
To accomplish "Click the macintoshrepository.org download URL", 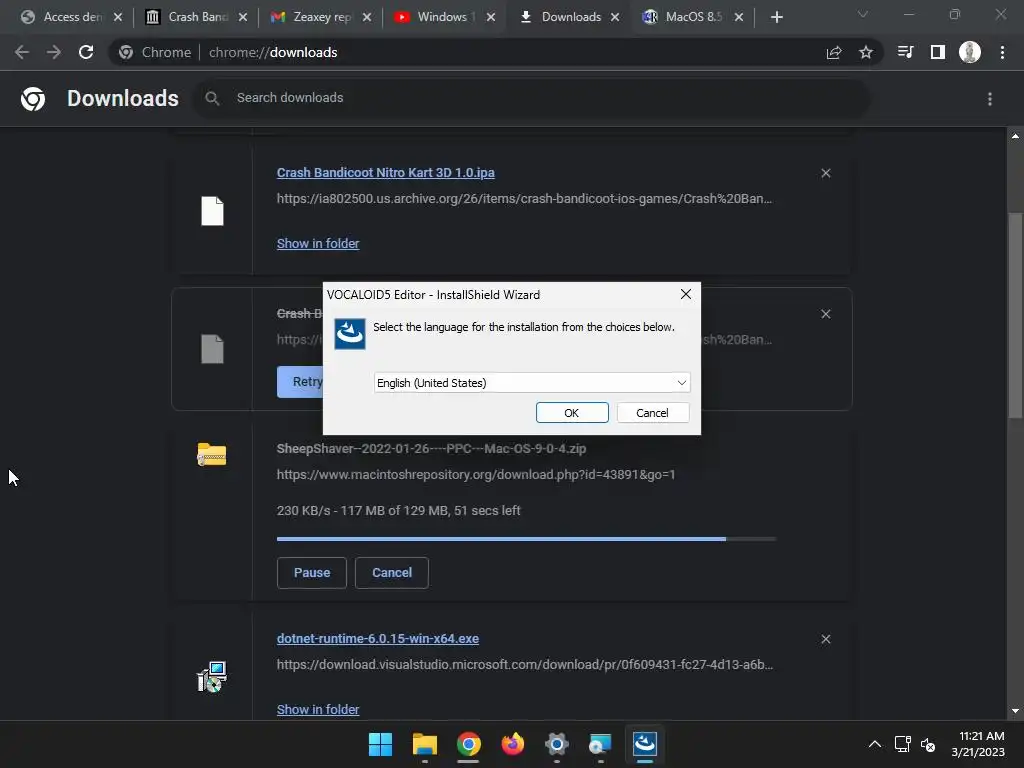I will pos(475,475).
